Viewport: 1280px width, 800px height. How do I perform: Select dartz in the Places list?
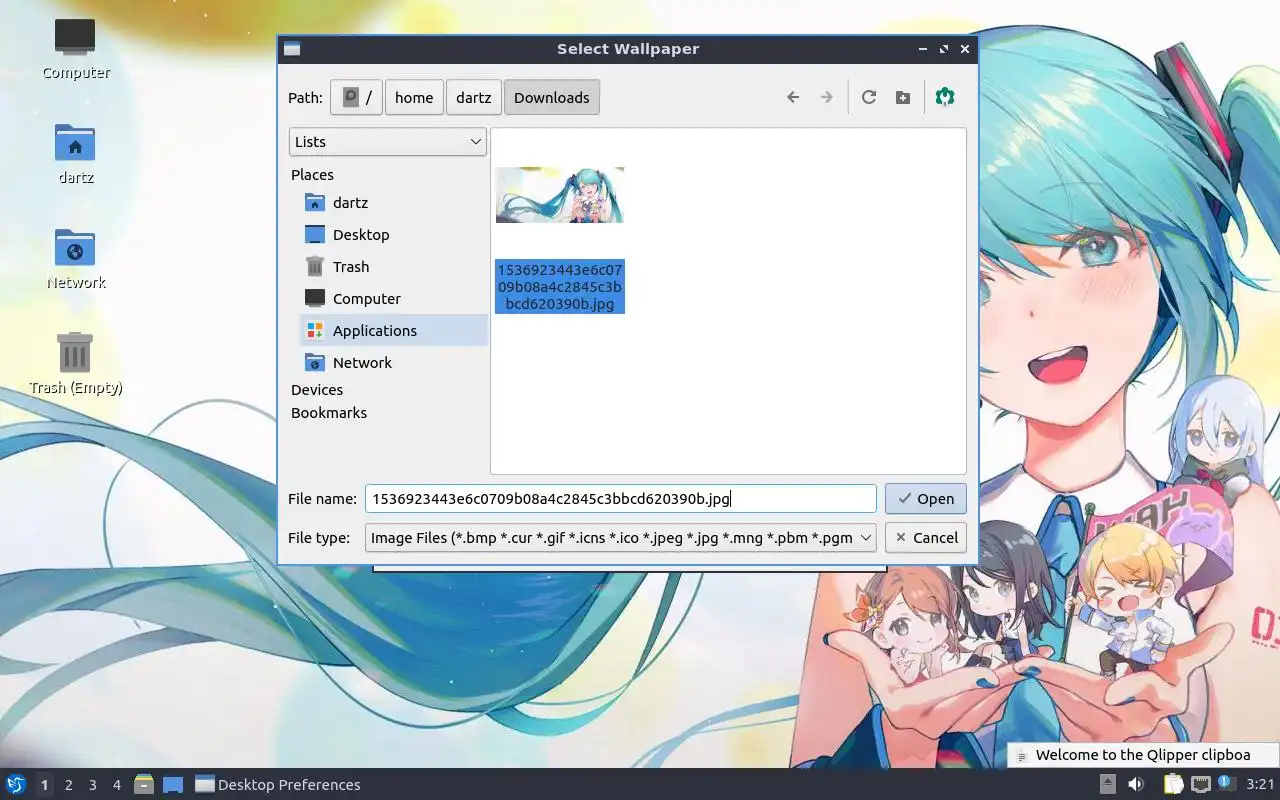point(393,202)
